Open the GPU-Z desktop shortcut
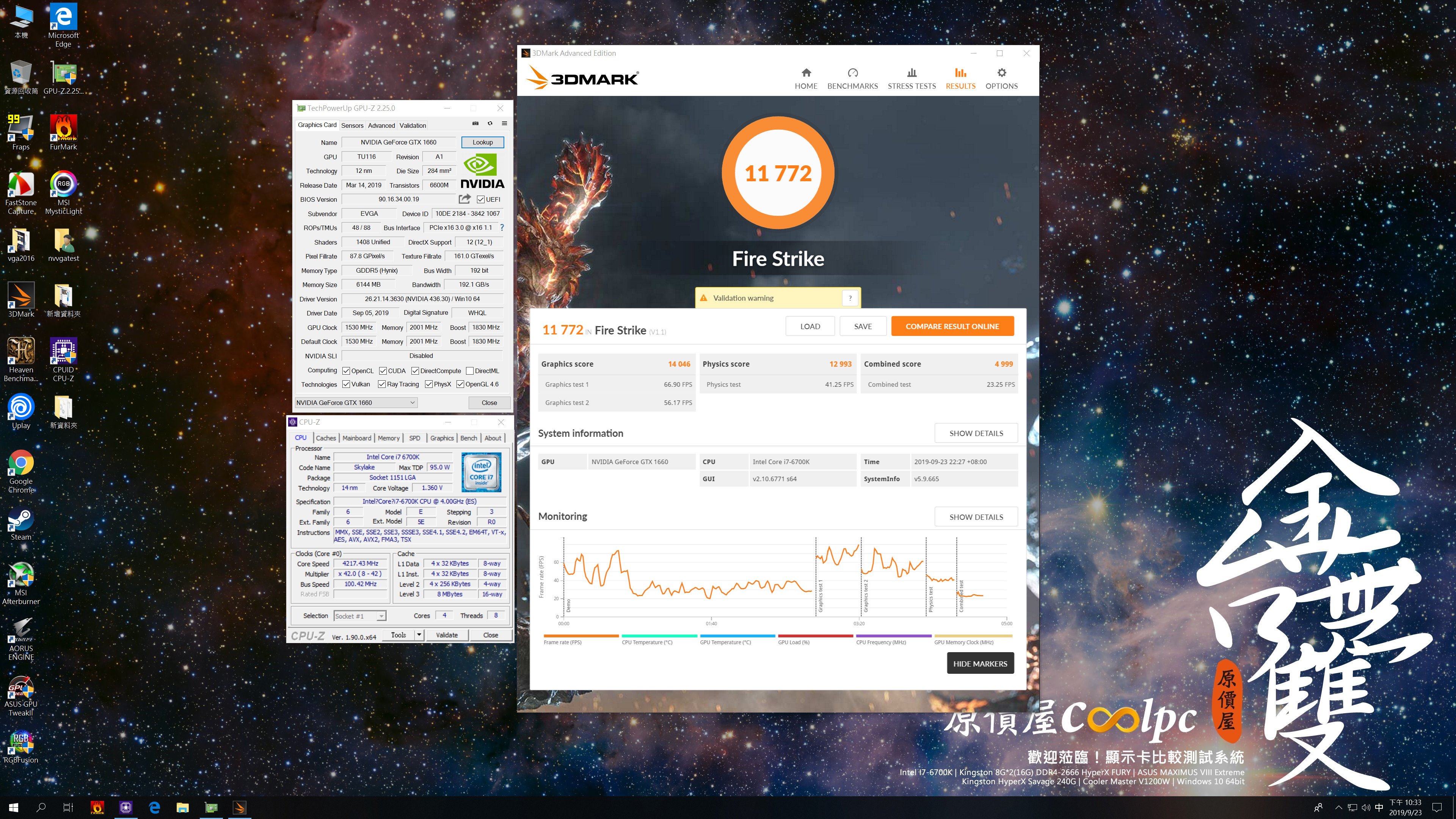The image size is (1456, 819). [x=63, y=77]
